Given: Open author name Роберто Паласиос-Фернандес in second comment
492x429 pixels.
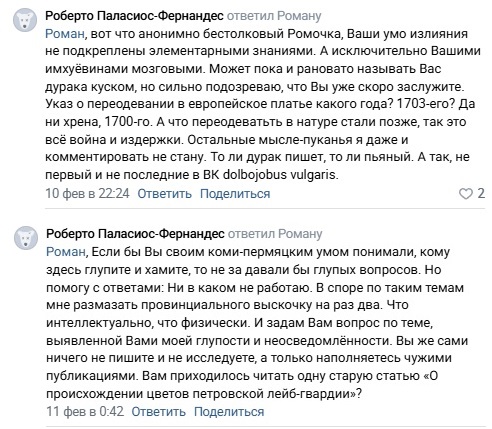Looking at the screenshot, I should click(135, 234).
